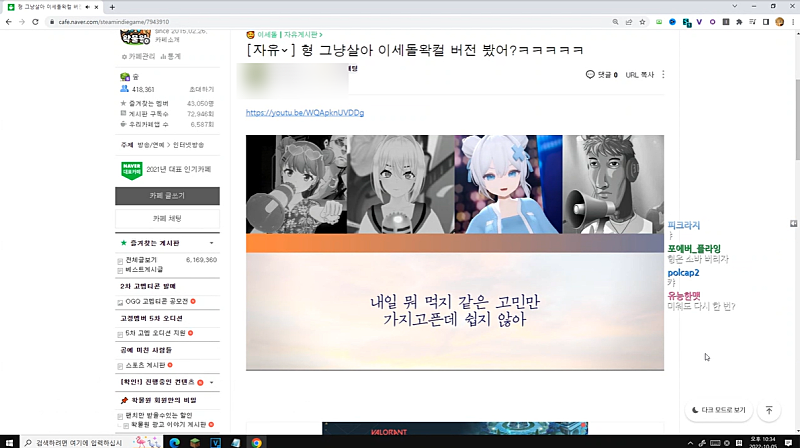This screenshot has width=800, height=448.
Task: Open 통계 statistics link
Action: pyautogui.click(x=170, y=57)
